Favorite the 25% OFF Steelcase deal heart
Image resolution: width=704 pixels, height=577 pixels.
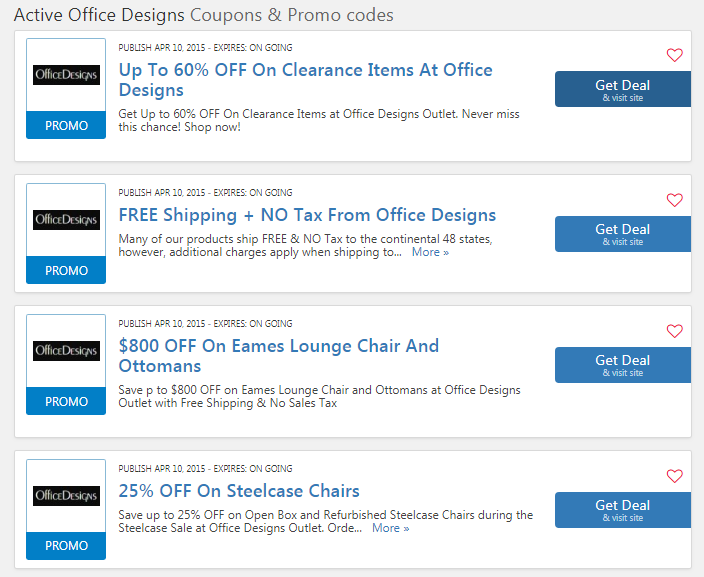[x=674, y=476]
